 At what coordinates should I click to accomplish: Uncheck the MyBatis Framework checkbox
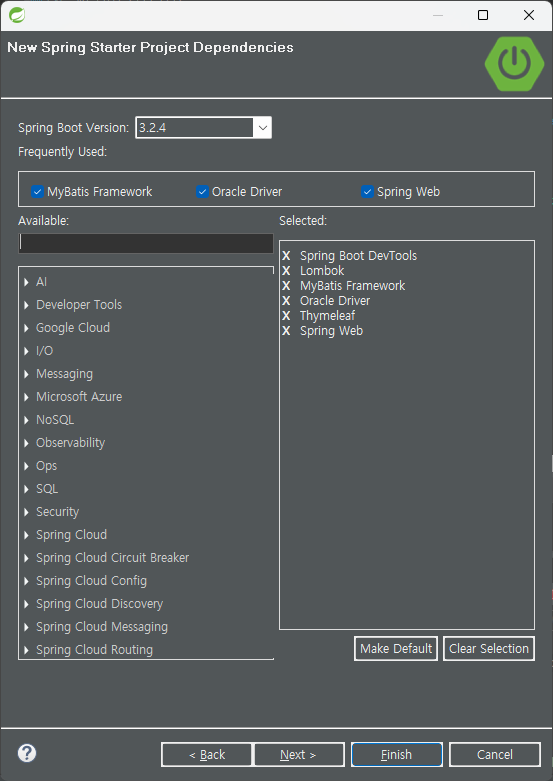37,191
